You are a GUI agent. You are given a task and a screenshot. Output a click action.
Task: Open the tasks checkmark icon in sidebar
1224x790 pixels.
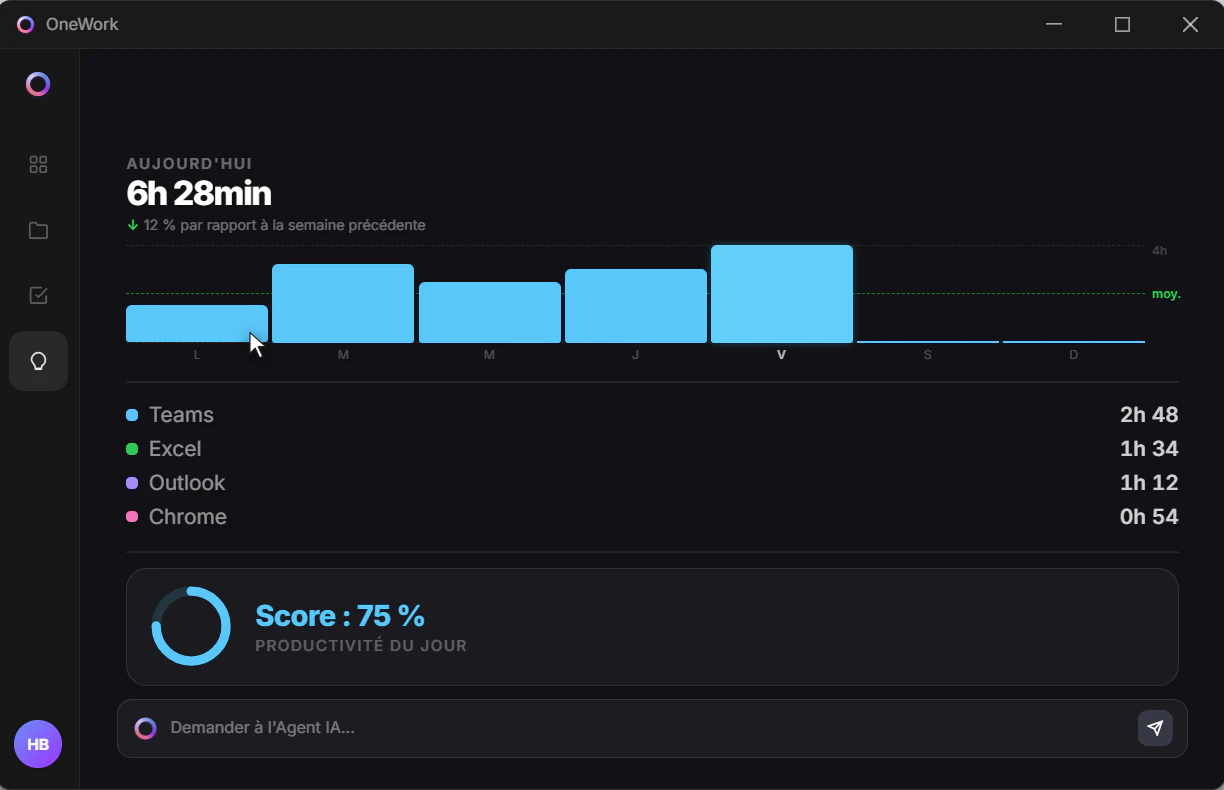coord(38,295)
